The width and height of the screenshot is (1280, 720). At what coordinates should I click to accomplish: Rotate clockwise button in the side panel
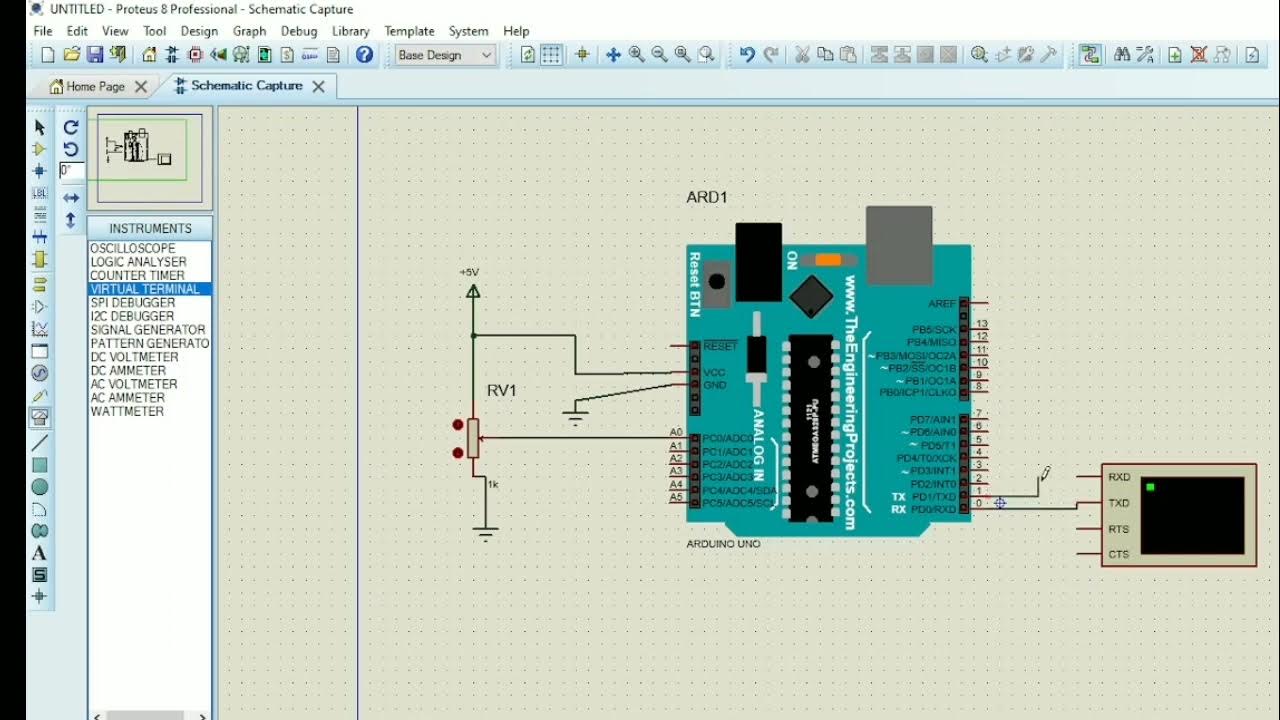(x=71, y=127)
